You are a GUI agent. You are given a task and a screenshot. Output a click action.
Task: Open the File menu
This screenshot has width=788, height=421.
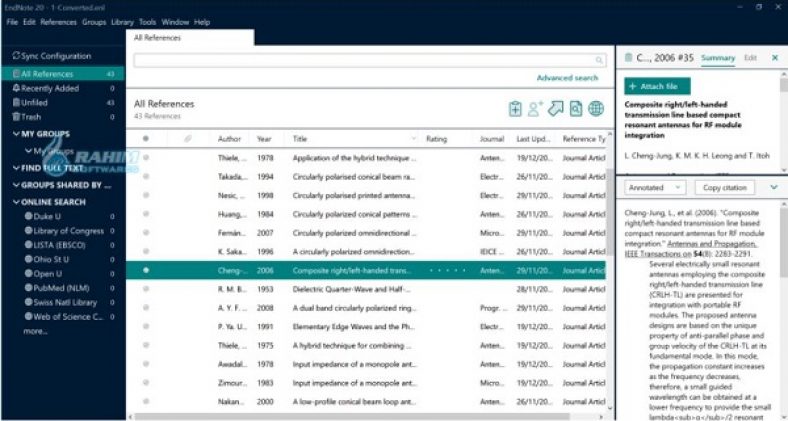click(x=12, y=22)
